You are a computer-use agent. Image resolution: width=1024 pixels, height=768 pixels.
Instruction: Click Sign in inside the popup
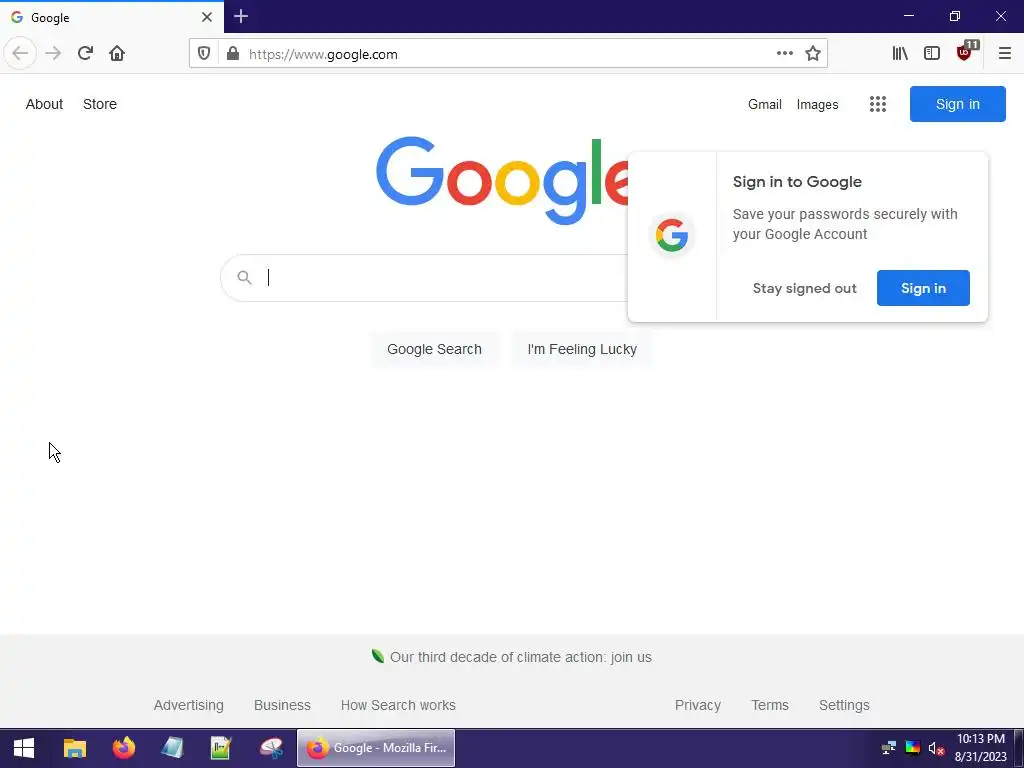(x=923, y=288)
